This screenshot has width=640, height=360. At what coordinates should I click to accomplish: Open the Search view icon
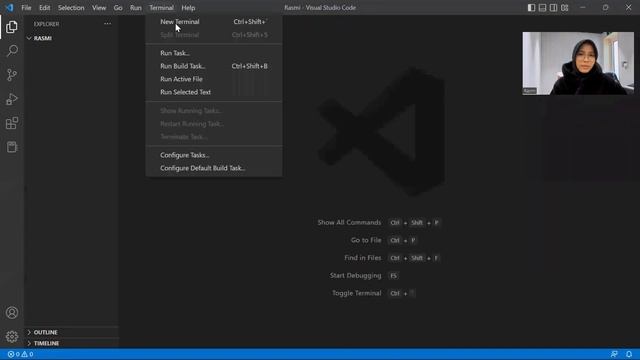click(x=12, y=51)
